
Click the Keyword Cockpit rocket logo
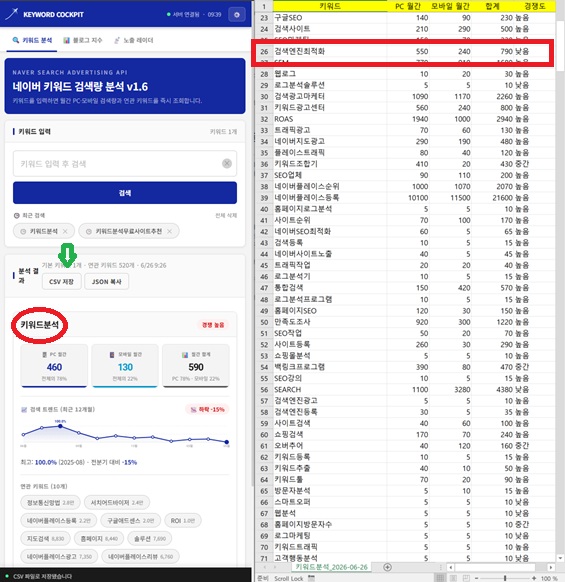point(12,14)
